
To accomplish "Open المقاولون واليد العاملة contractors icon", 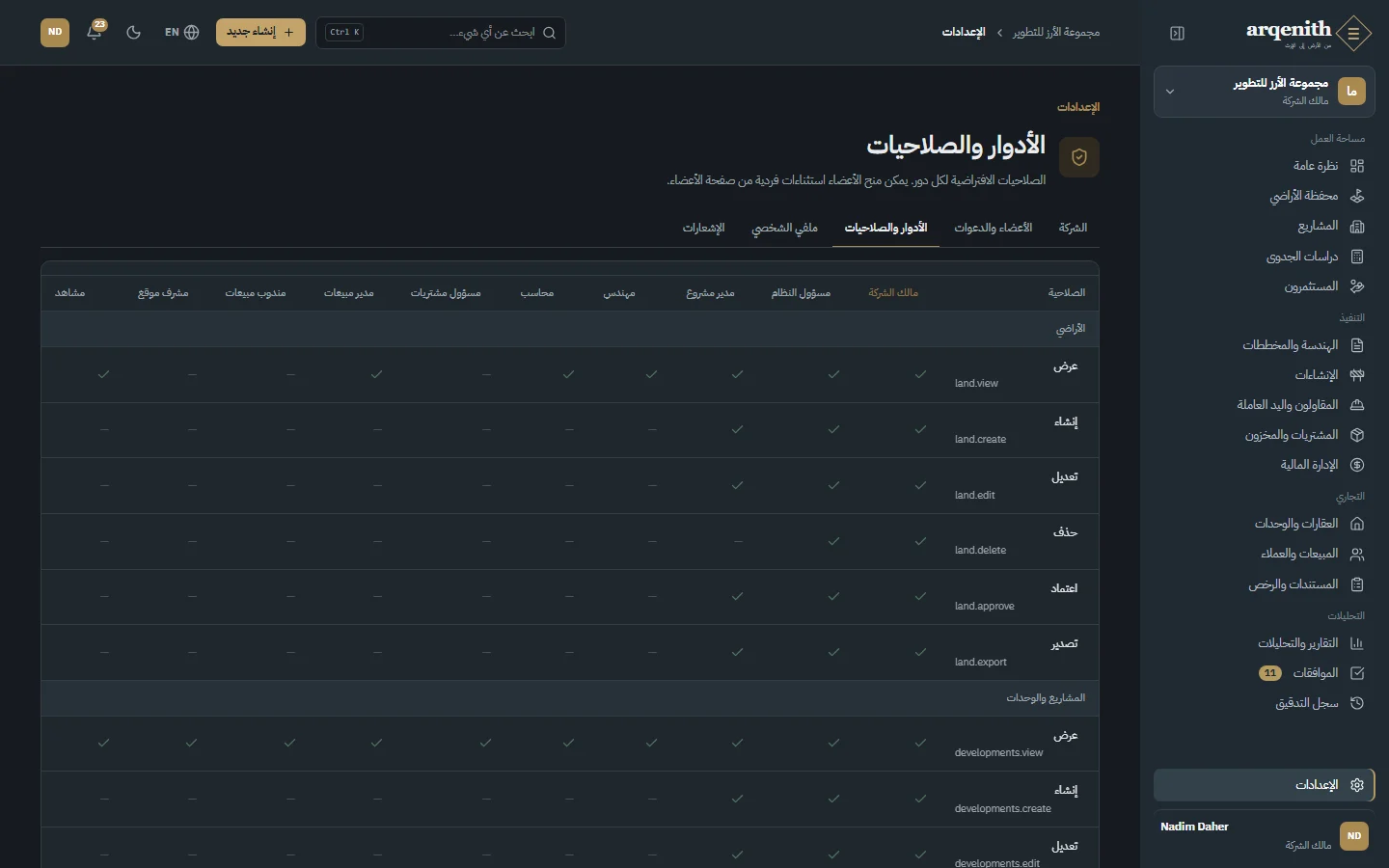I will [x=1357, y=405].
